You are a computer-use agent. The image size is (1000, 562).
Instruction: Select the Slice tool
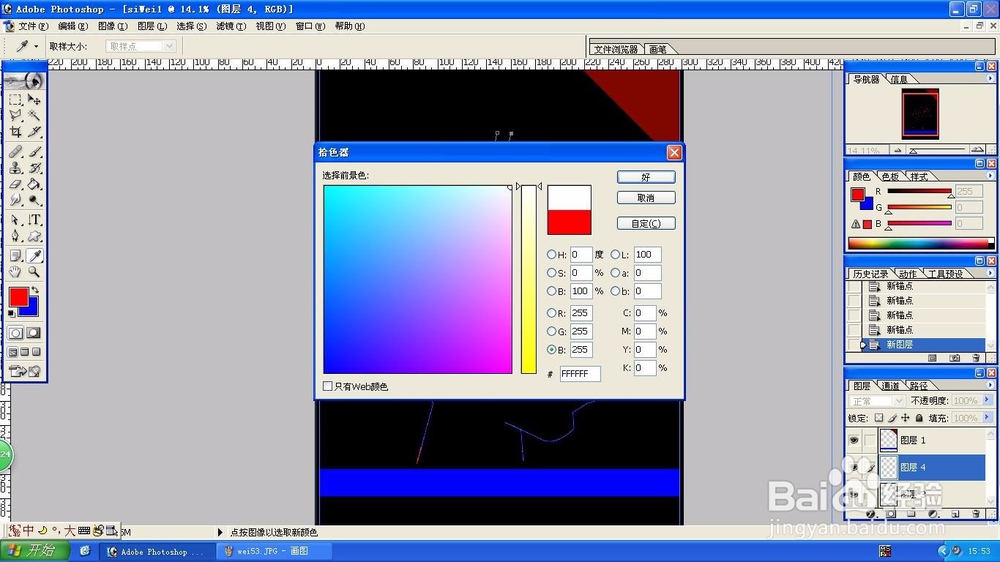34,131
